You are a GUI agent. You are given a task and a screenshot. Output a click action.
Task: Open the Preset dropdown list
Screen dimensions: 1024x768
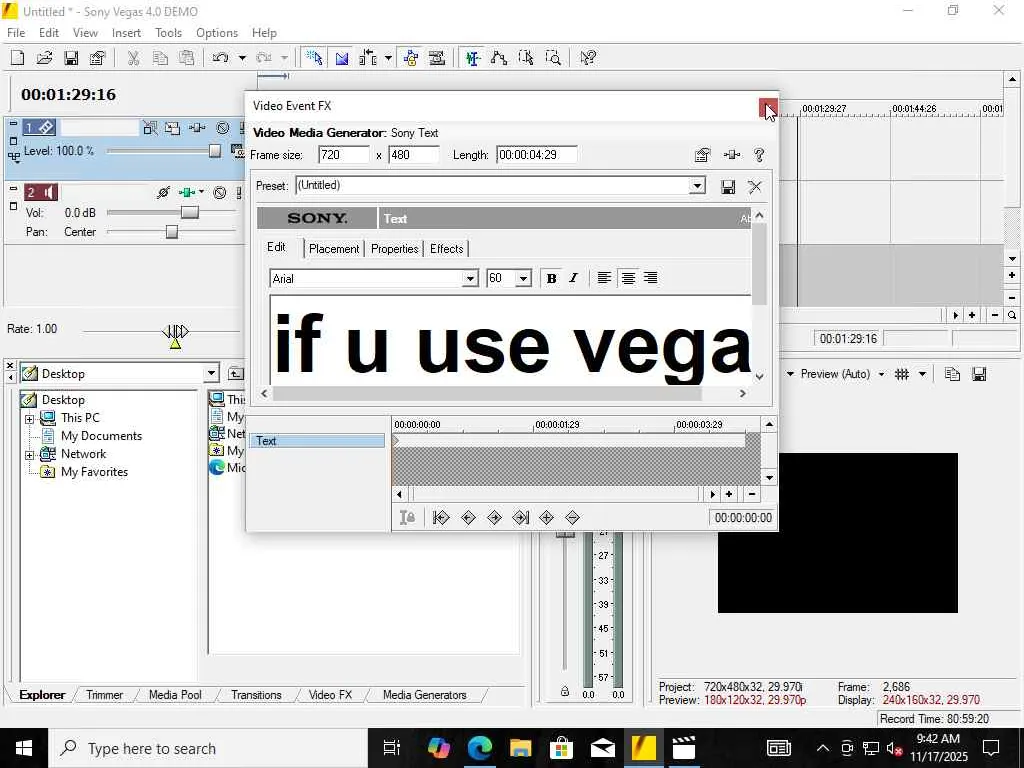[x=697, y=186]
